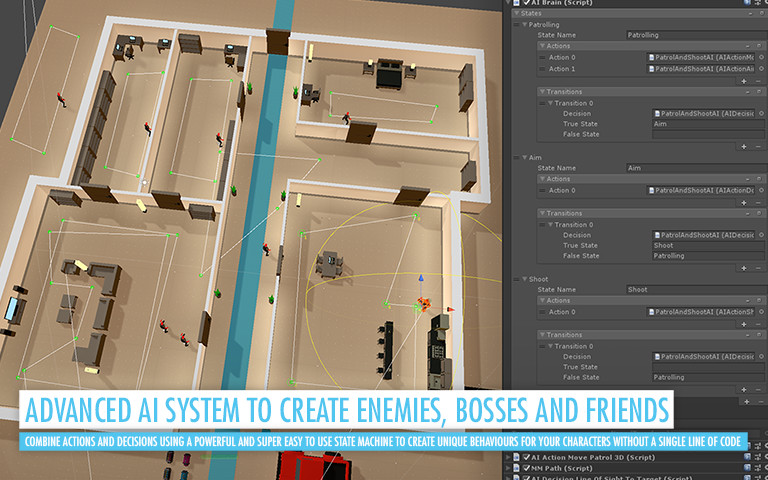Open presets for AI Action Move Patrol 3D
Image resolution: width=768 pixels, height=480 pixels.
point(758,457)
